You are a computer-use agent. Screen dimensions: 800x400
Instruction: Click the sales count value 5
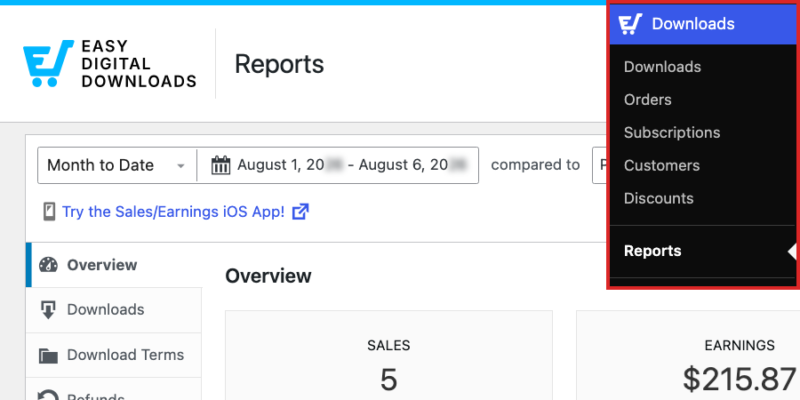click(x=389, y=380)
